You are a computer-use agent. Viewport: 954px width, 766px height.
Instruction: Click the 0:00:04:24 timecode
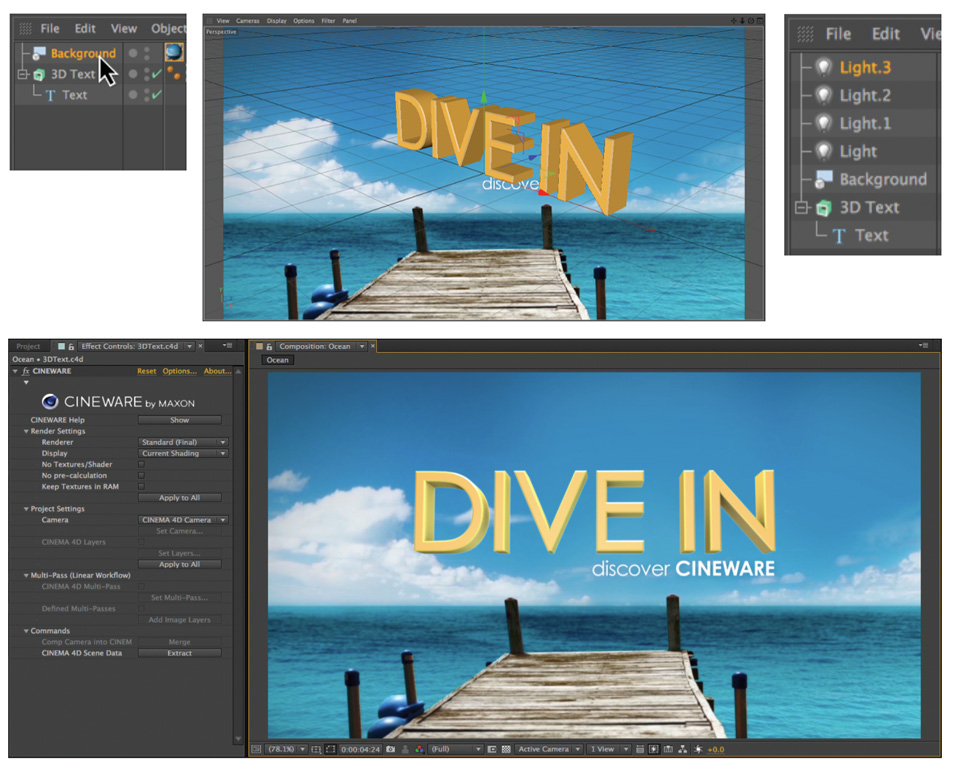click(x=360, y=750)
